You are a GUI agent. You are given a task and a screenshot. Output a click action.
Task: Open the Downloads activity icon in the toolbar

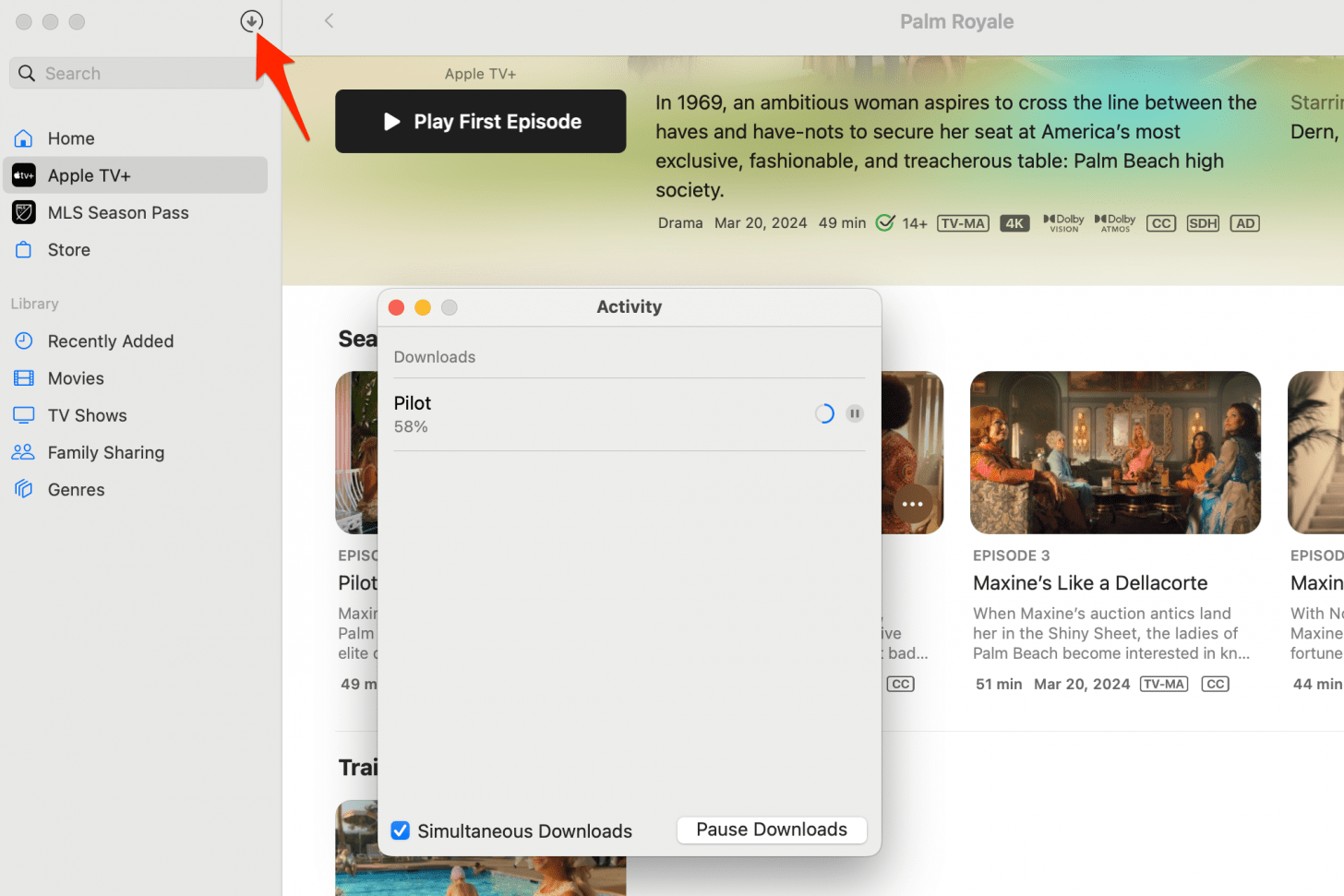(251, 21)
